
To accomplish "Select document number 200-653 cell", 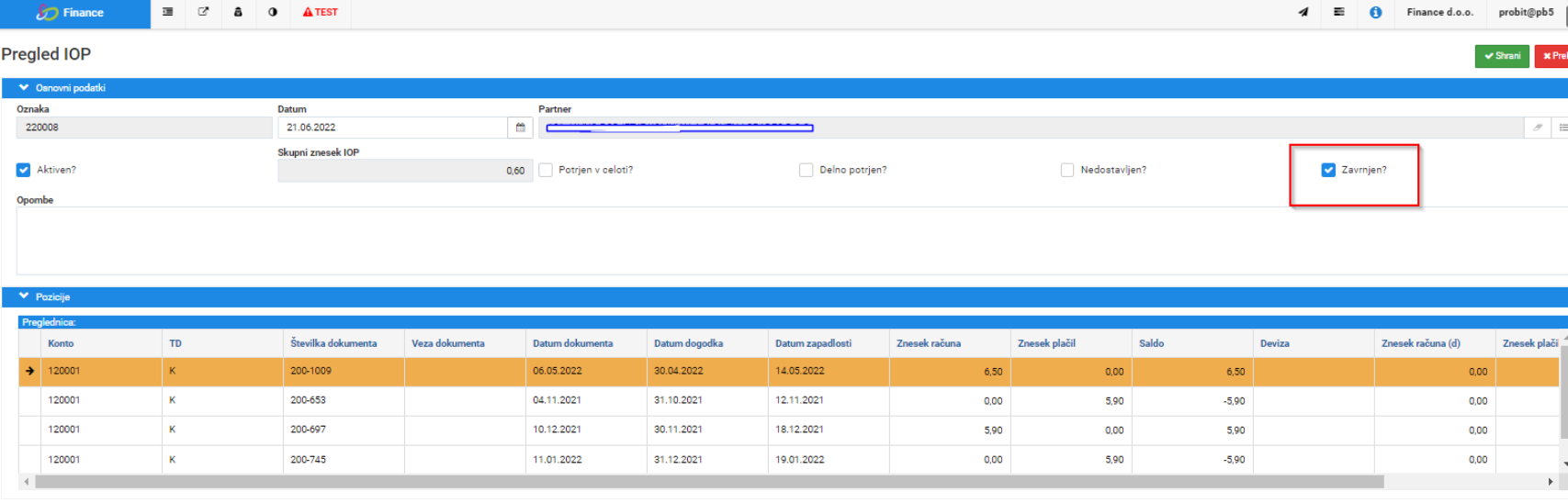I will 344,400.
